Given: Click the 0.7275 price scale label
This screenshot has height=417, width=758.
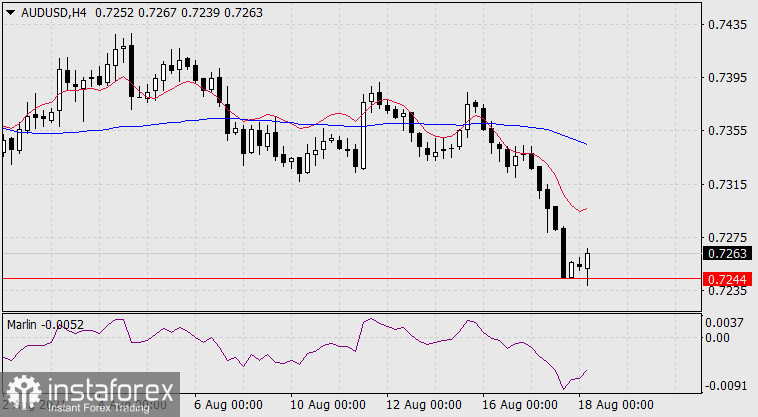Looking at the screenshot, I should pyautogui.click(x=727, y=238).
